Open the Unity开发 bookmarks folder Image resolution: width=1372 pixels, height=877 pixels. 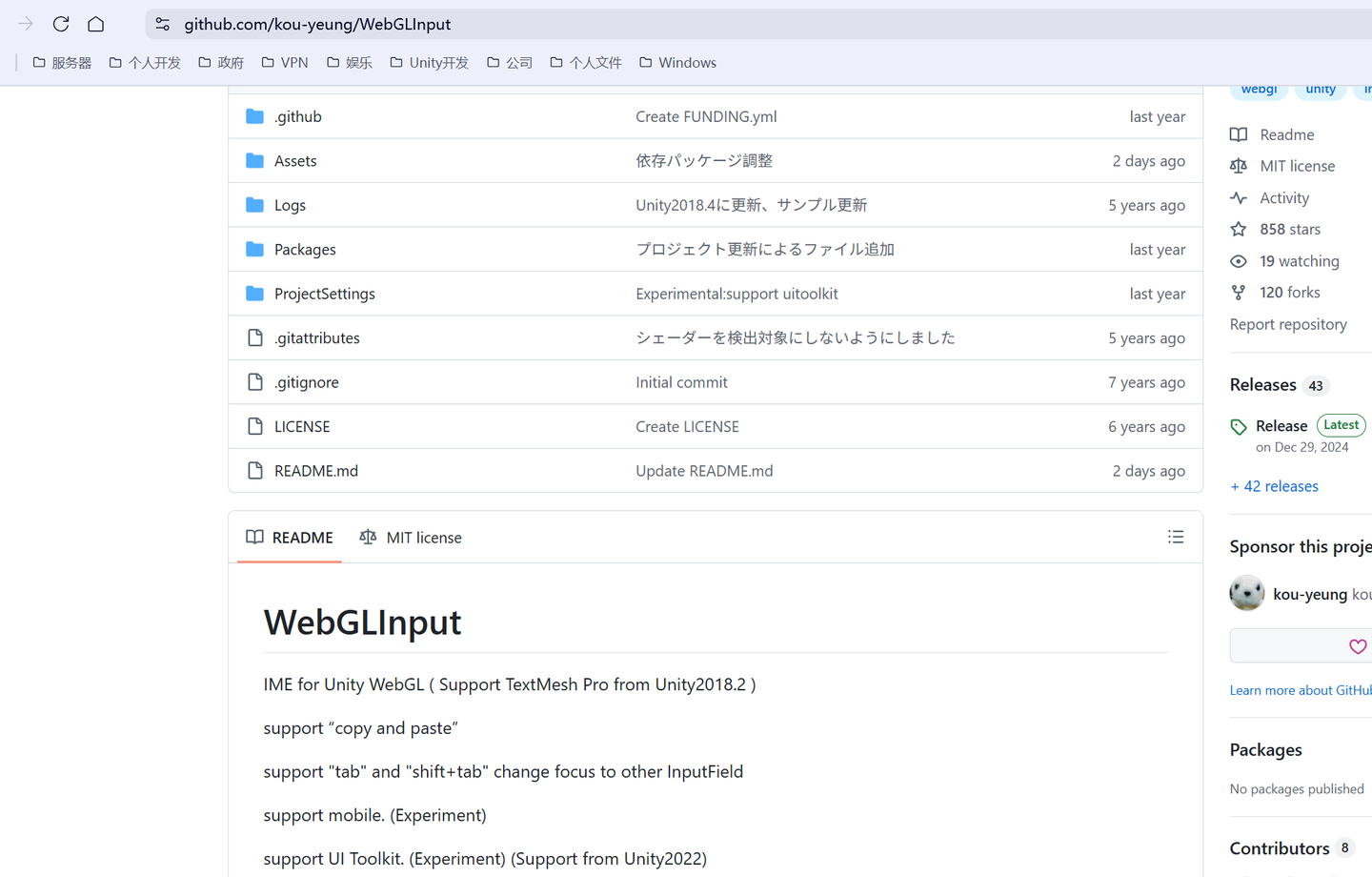click(430, 63)
